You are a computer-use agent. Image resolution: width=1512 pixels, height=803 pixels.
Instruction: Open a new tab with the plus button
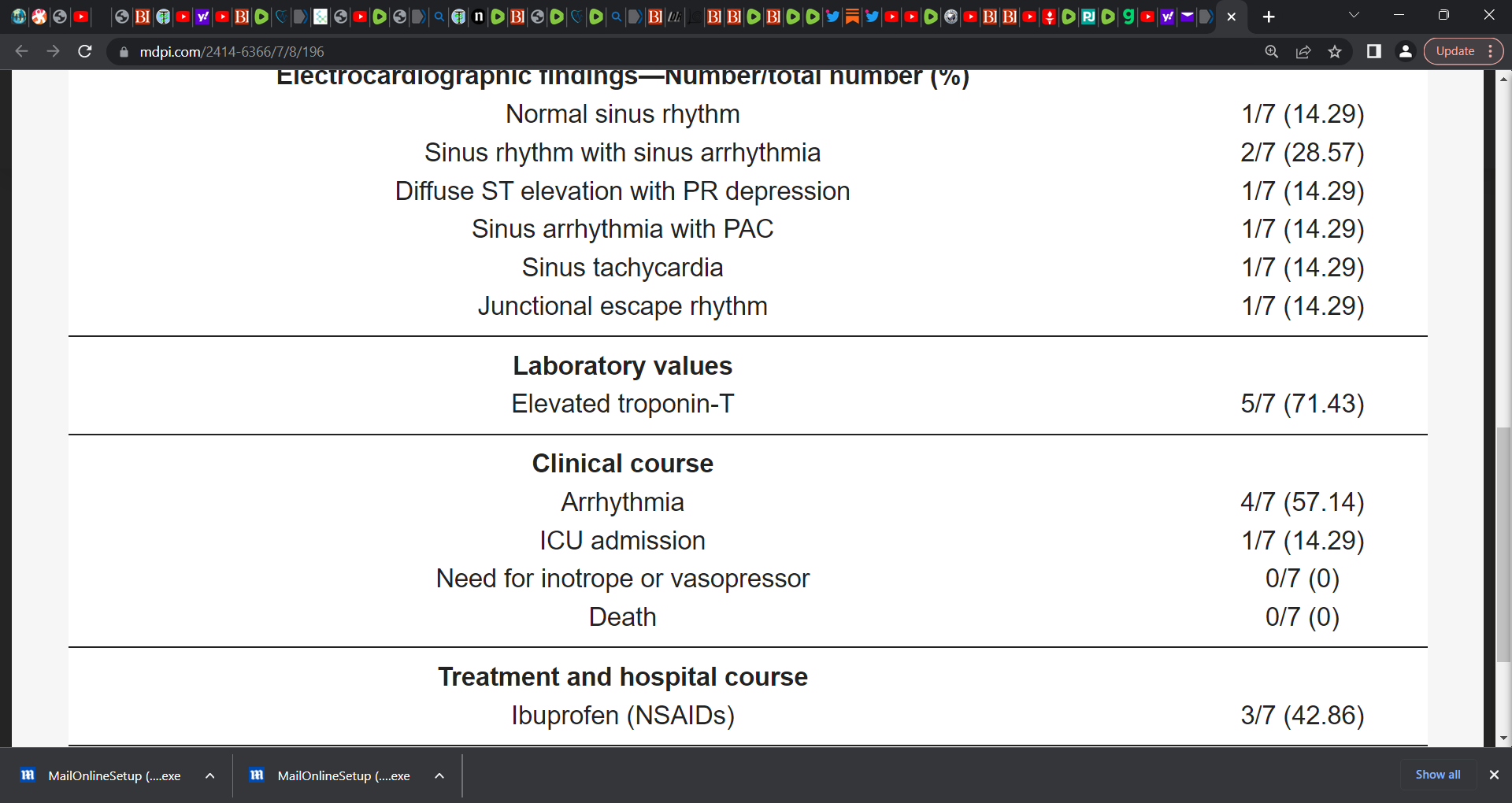click(1269, 17)
